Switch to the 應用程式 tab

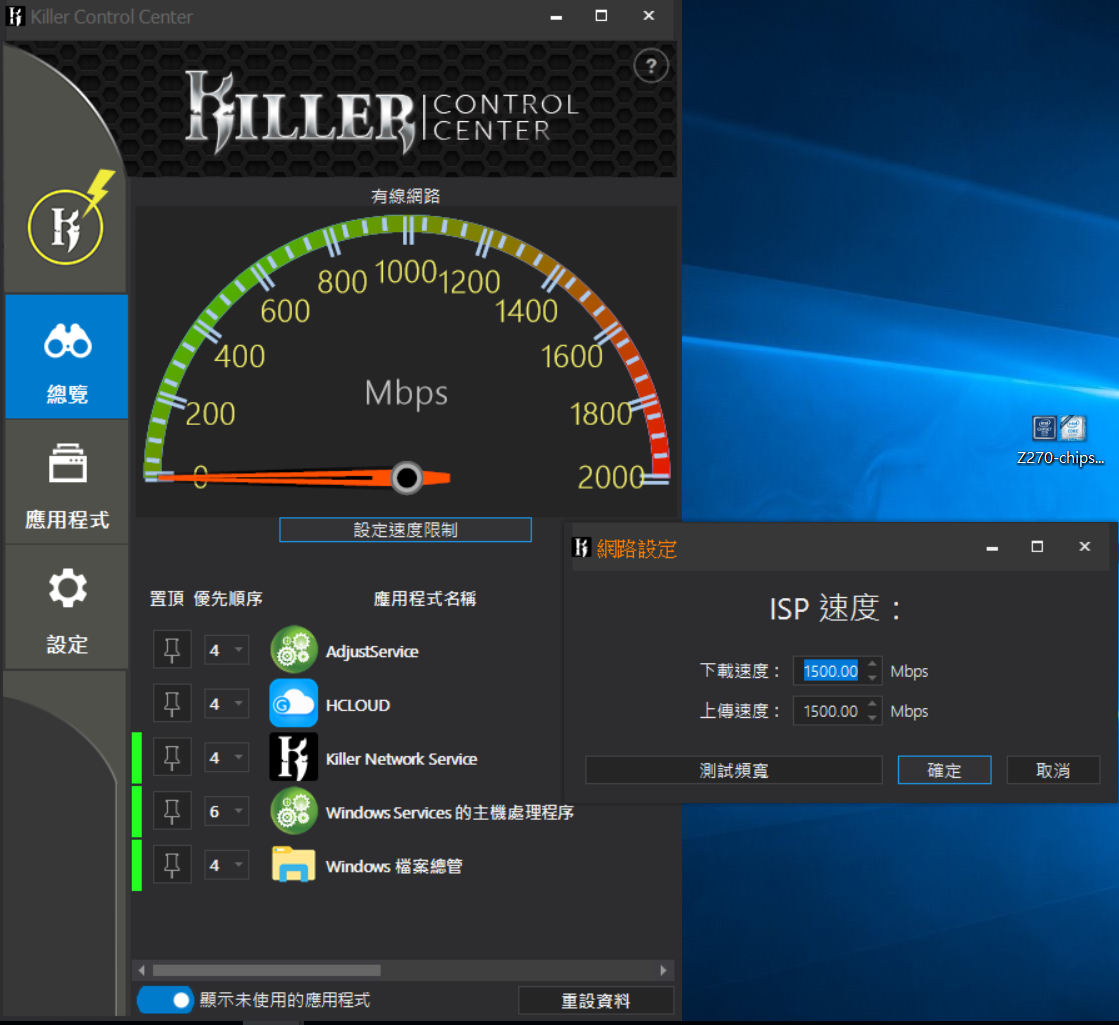(x=67, y=482)
